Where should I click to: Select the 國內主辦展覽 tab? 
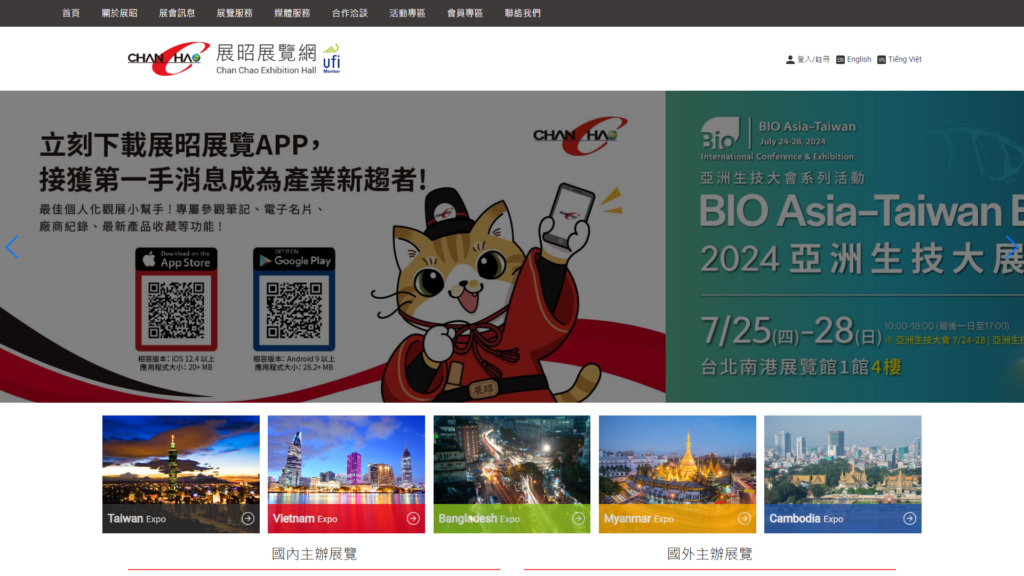pyautogui.click(x=314, y=554)
